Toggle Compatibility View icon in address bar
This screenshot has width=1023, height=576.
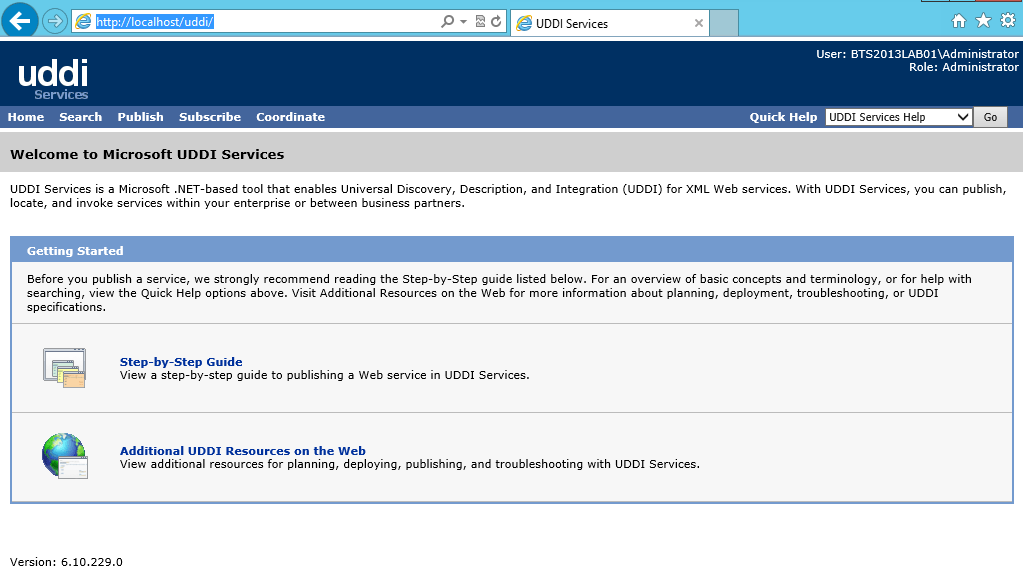coord(480,21)
